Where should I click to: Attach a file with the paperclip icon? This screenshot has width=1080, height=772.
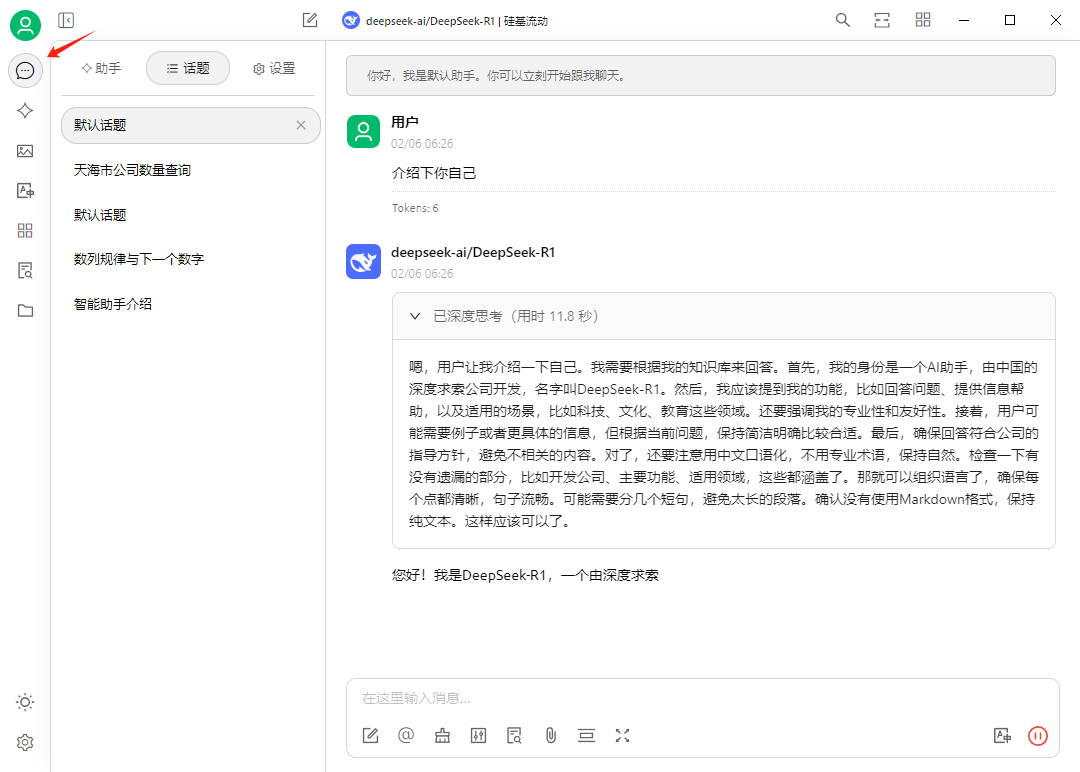[x=550, y=735]
